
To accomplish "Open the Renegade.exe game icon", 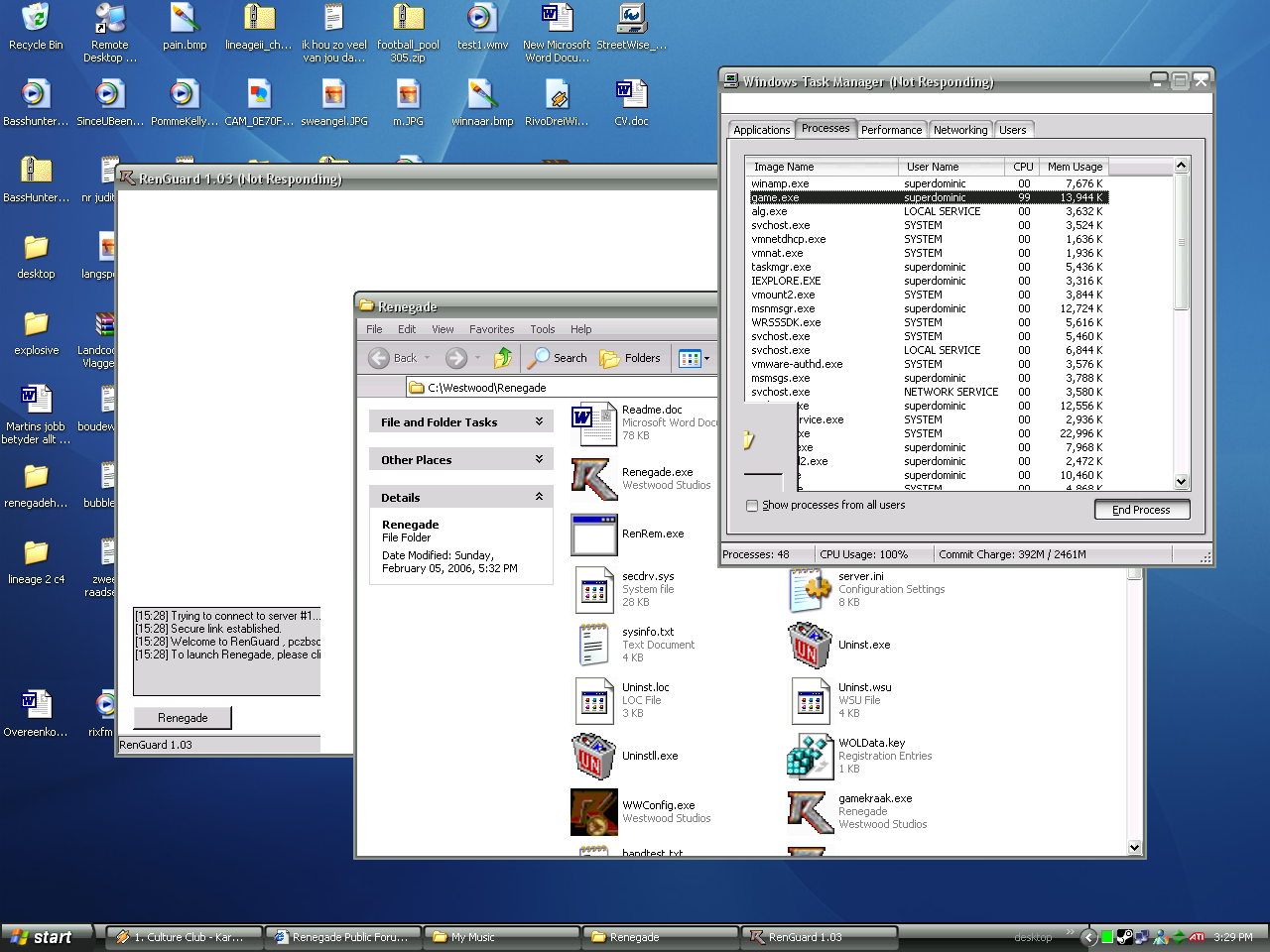I will tap(594, 479).
